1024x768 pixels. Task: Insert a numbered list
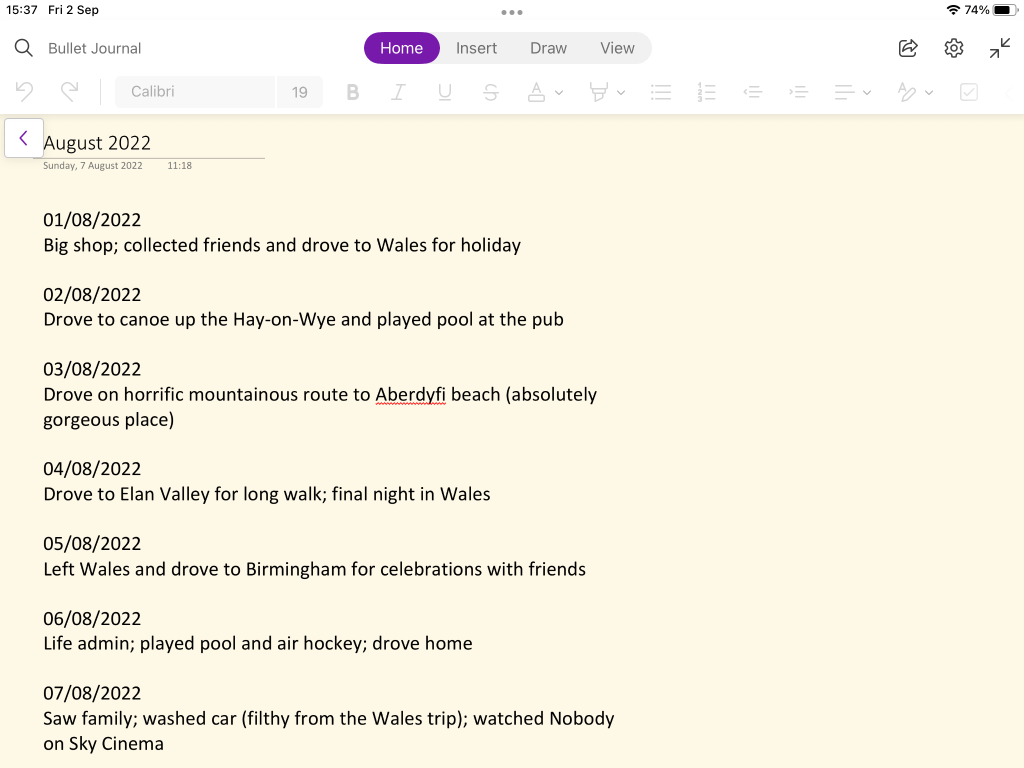click(x=707, y=92)
